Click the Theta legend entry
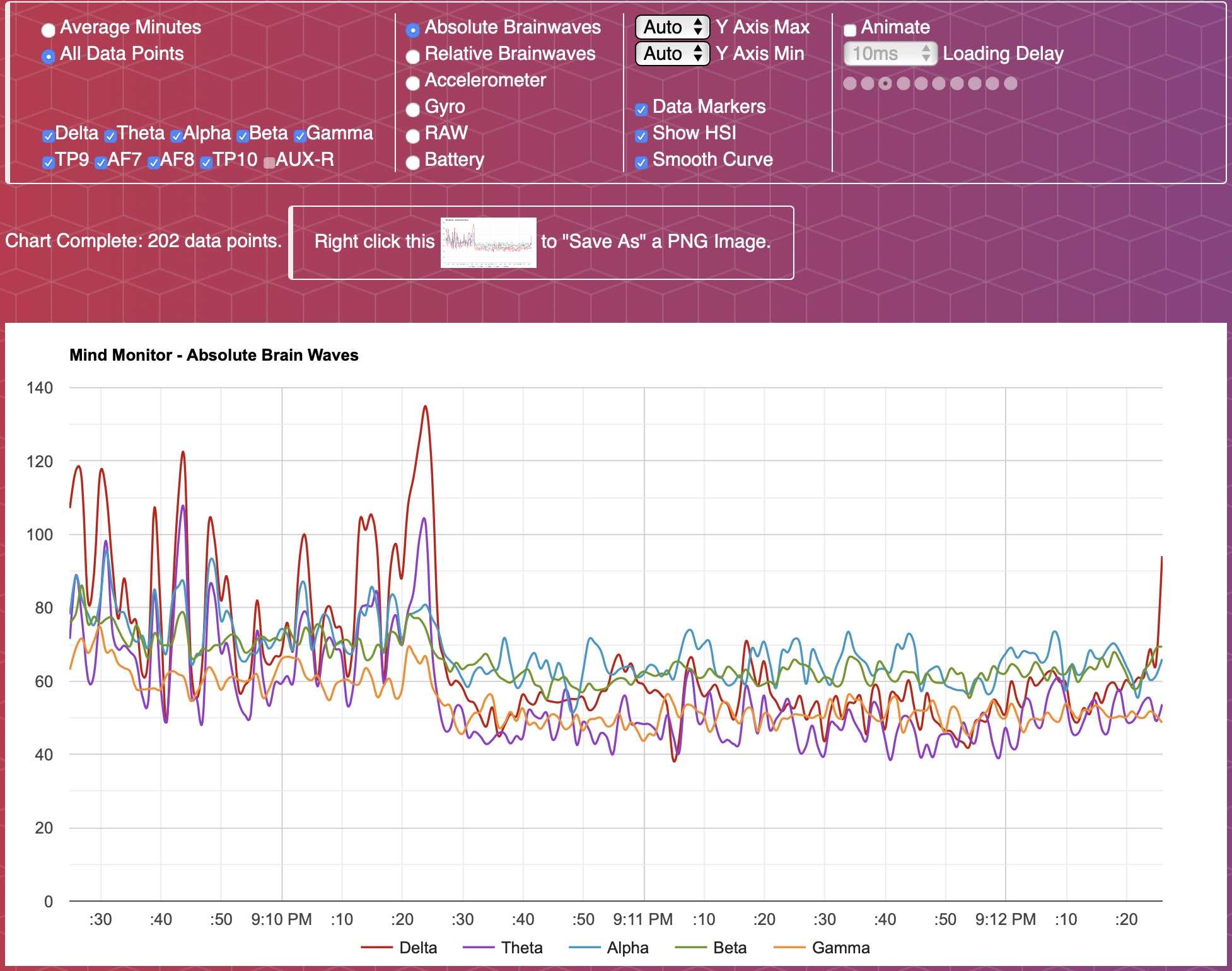The height and width of the screenshot is (971, 1232). (x=503, y=948)
